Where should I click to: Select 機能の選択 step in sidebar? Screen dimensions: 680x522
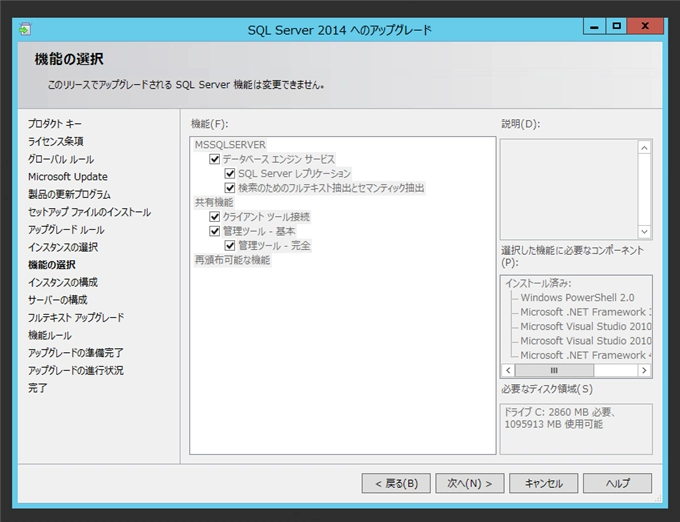[52, 265]
